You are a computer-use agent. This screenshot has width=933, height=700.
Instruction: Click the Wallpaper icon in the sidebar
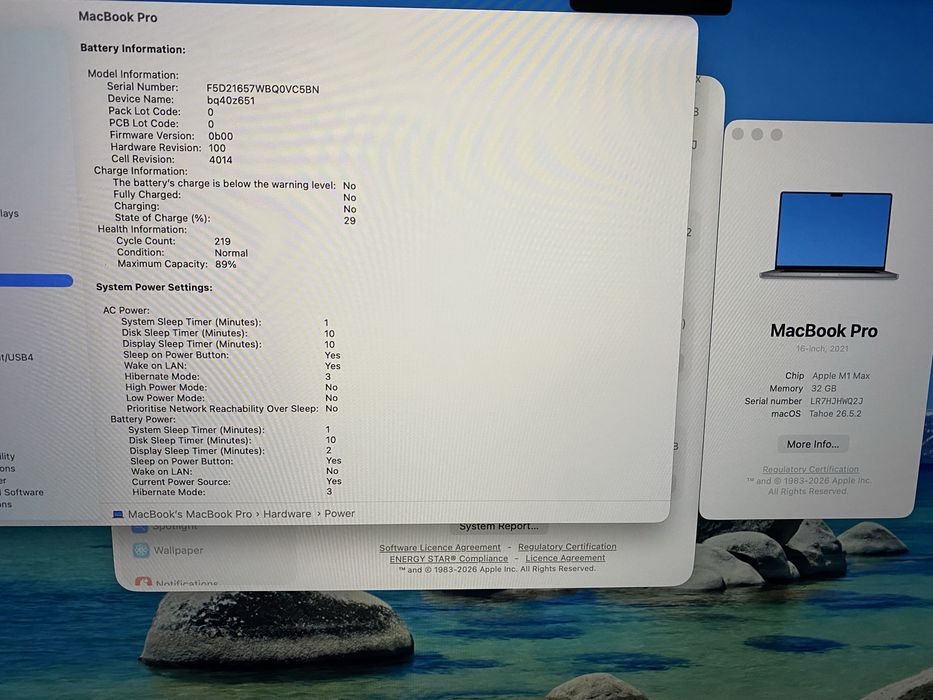pos(140,550)
